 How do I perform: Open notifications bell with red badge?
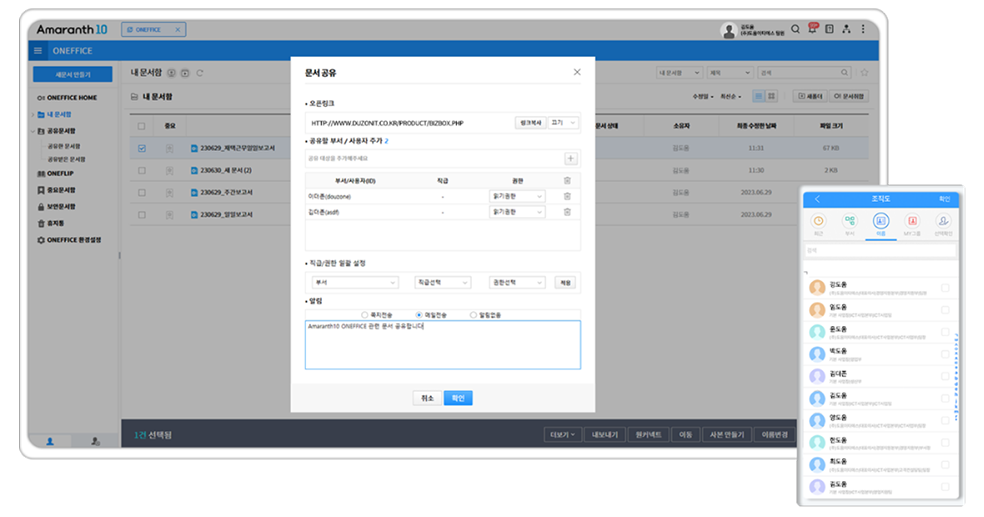point(813,28)
